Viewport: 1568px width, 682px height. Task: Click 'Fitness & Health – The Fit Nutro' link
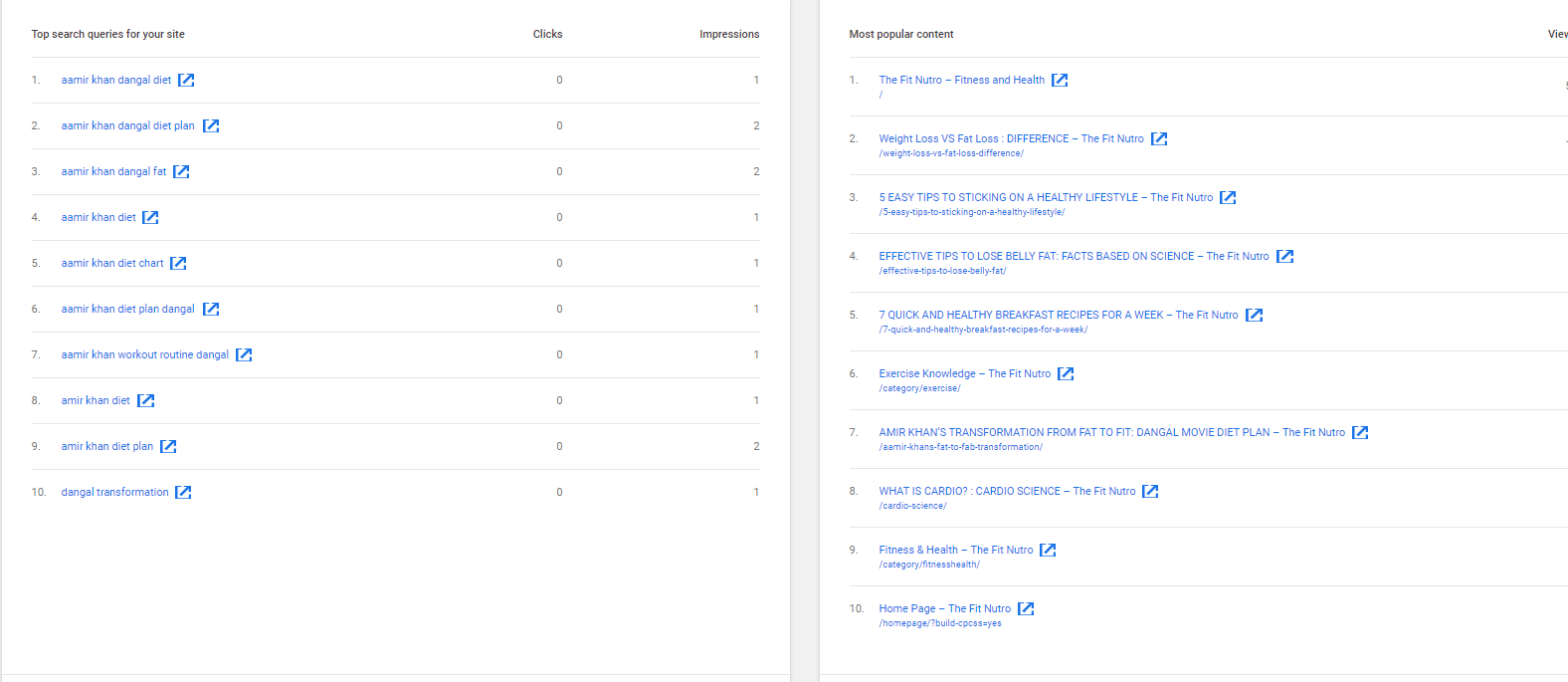[x=956, y=550]
